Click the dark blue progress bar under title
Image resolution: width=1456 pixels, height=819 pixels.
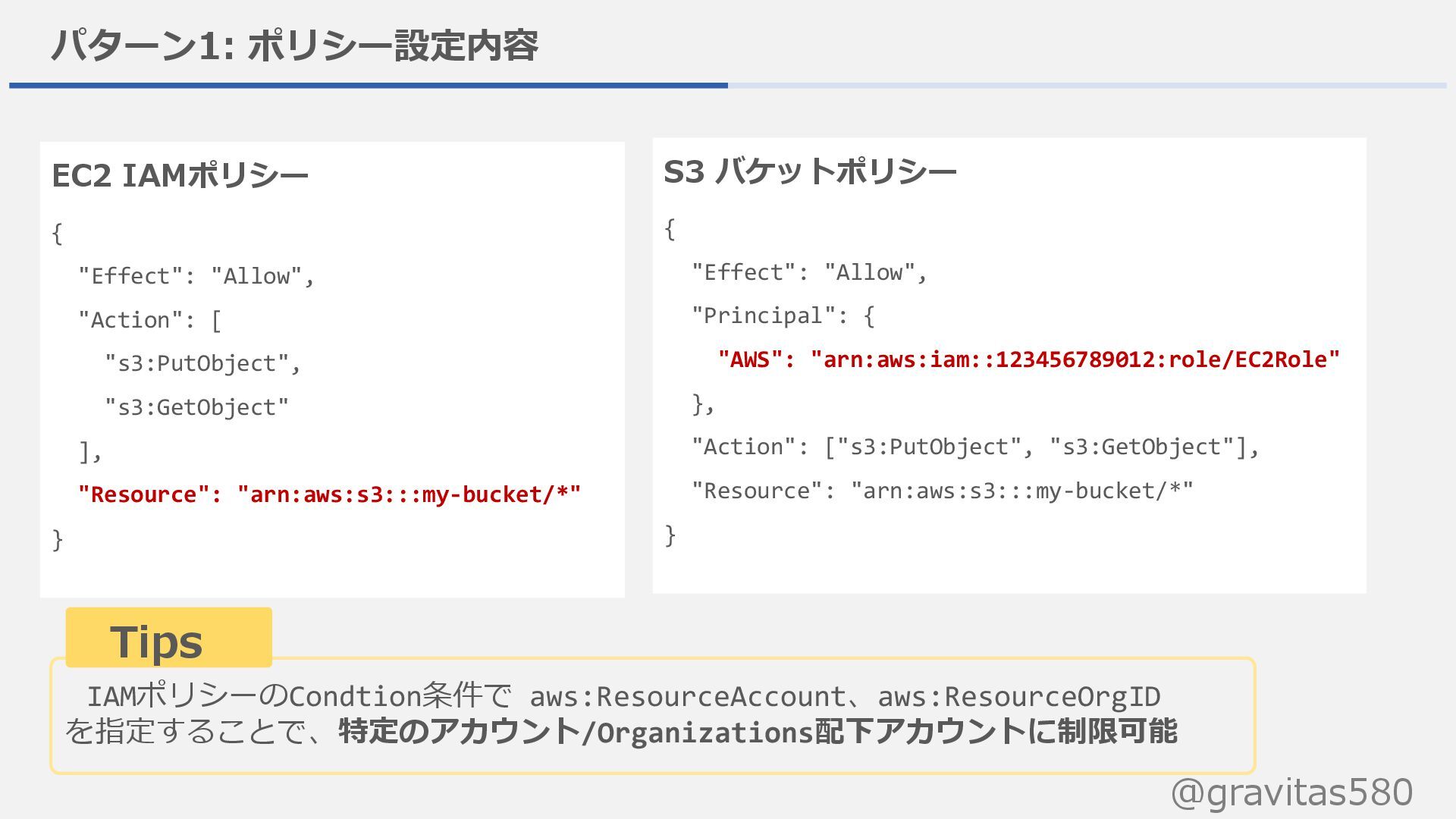[368, 86]
